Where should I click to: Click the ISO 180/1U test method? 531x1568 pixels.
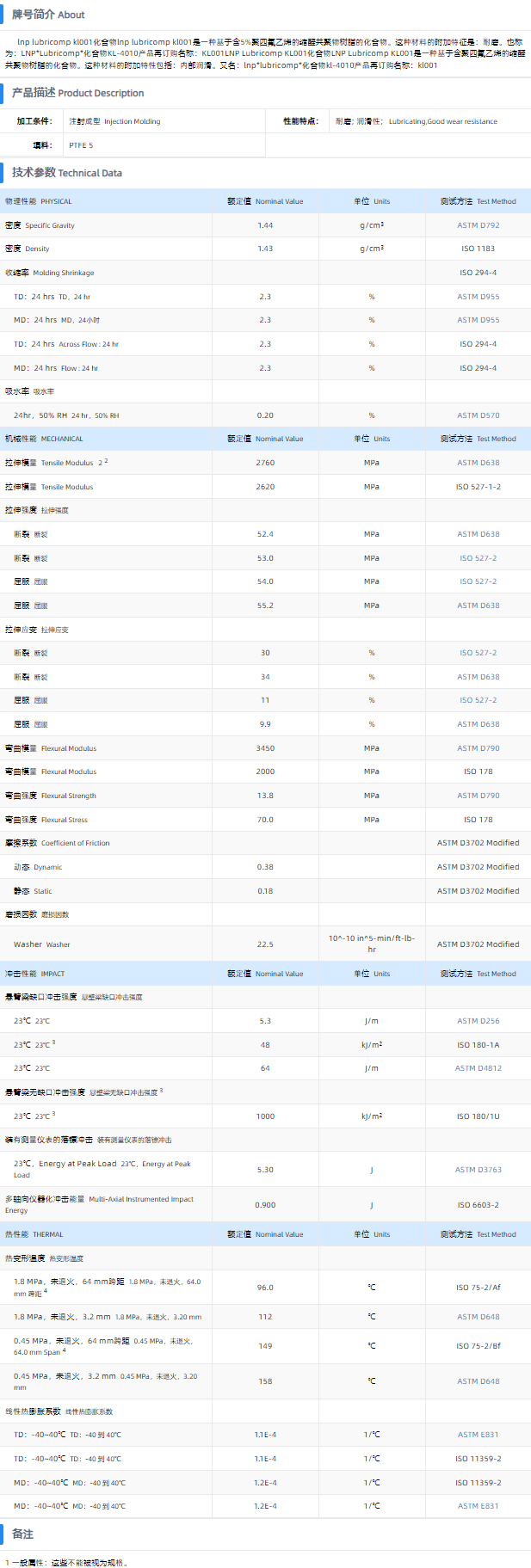[x=478, y=1116]
